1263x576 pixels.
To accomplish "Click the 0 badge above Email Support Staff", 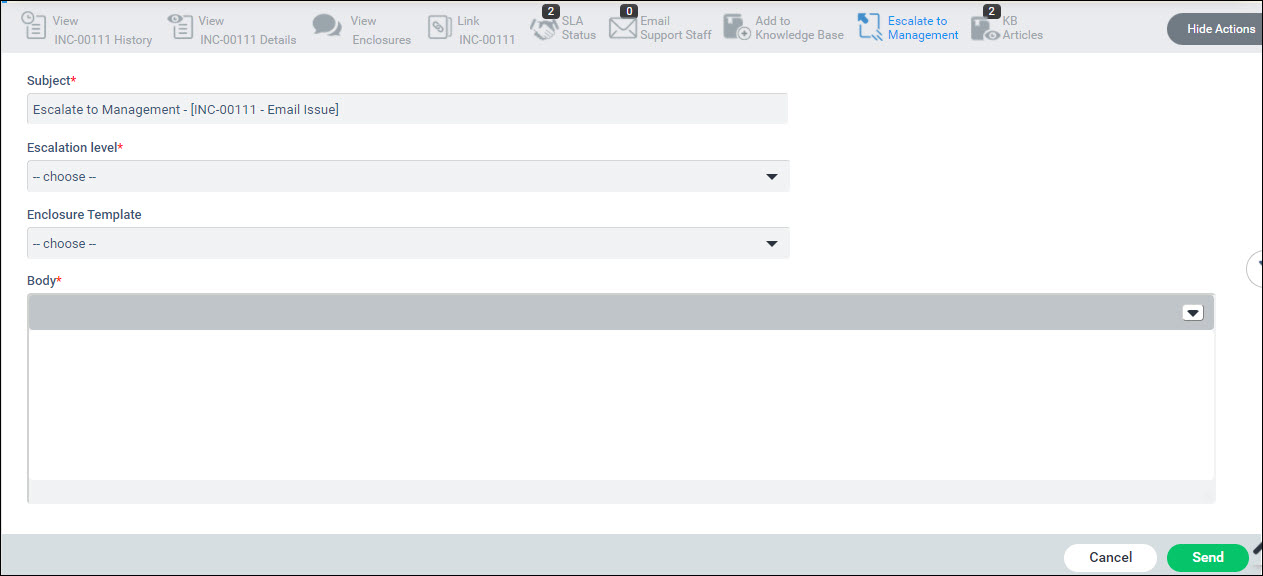I will 628,11.
